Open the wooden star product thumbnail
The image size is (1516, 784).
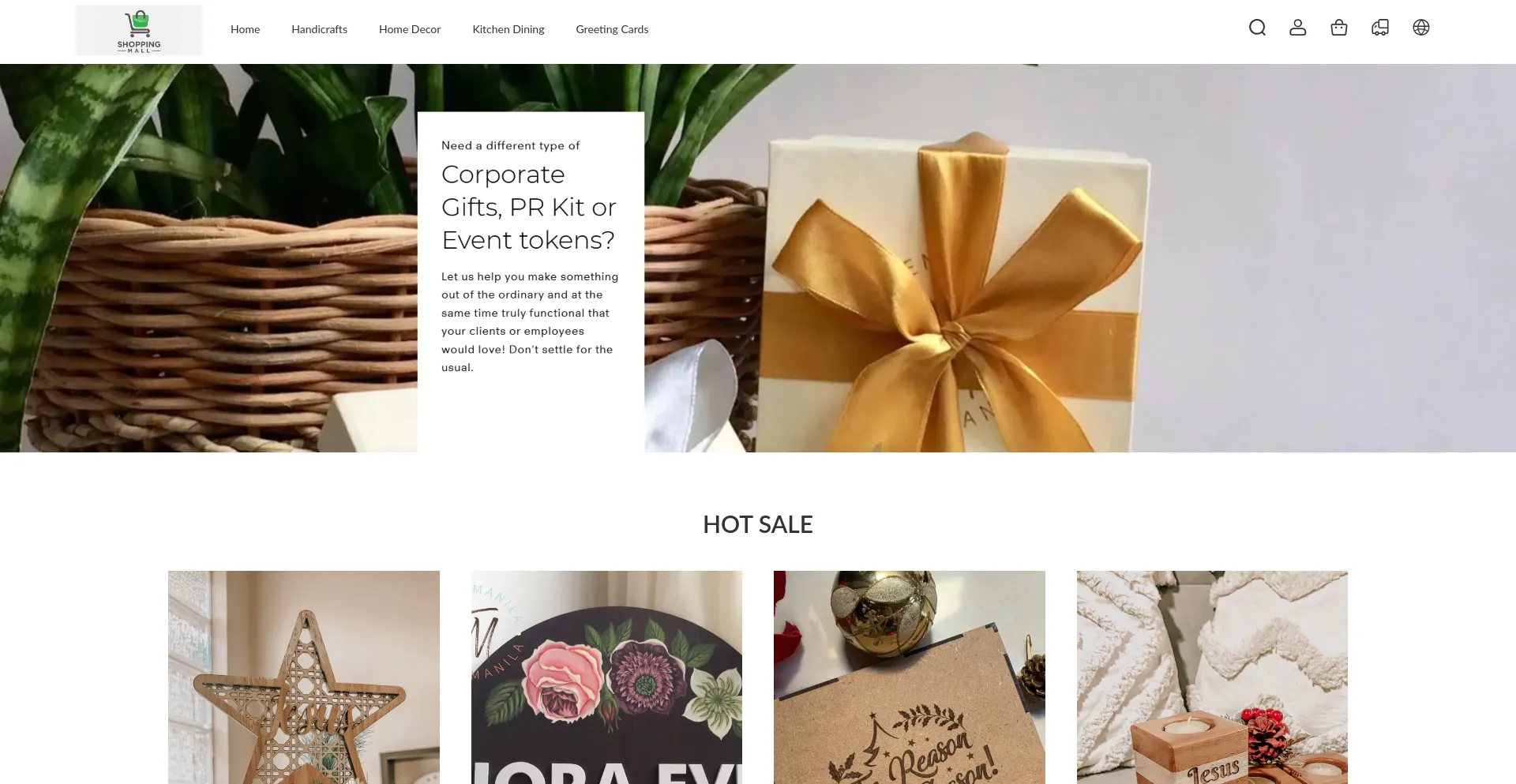click(304, 677)
